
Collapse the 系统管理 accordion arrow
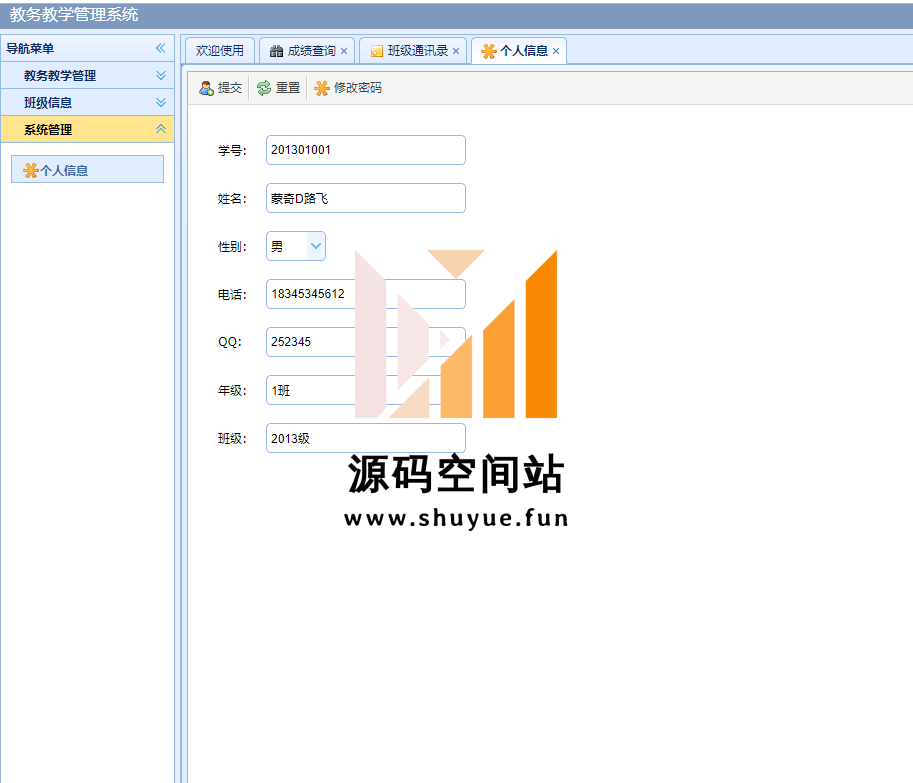[161, 129]
